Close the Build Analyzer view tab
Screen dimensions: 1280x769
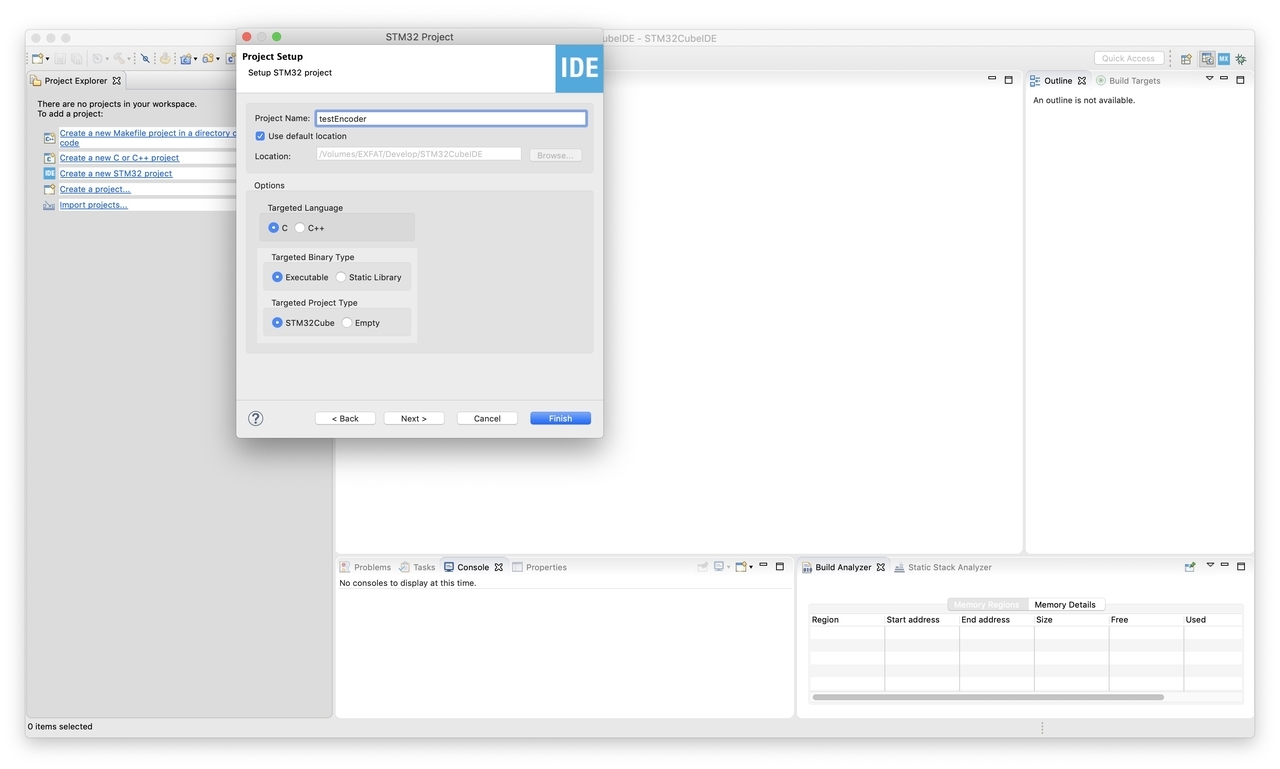[x=880, y=567]
